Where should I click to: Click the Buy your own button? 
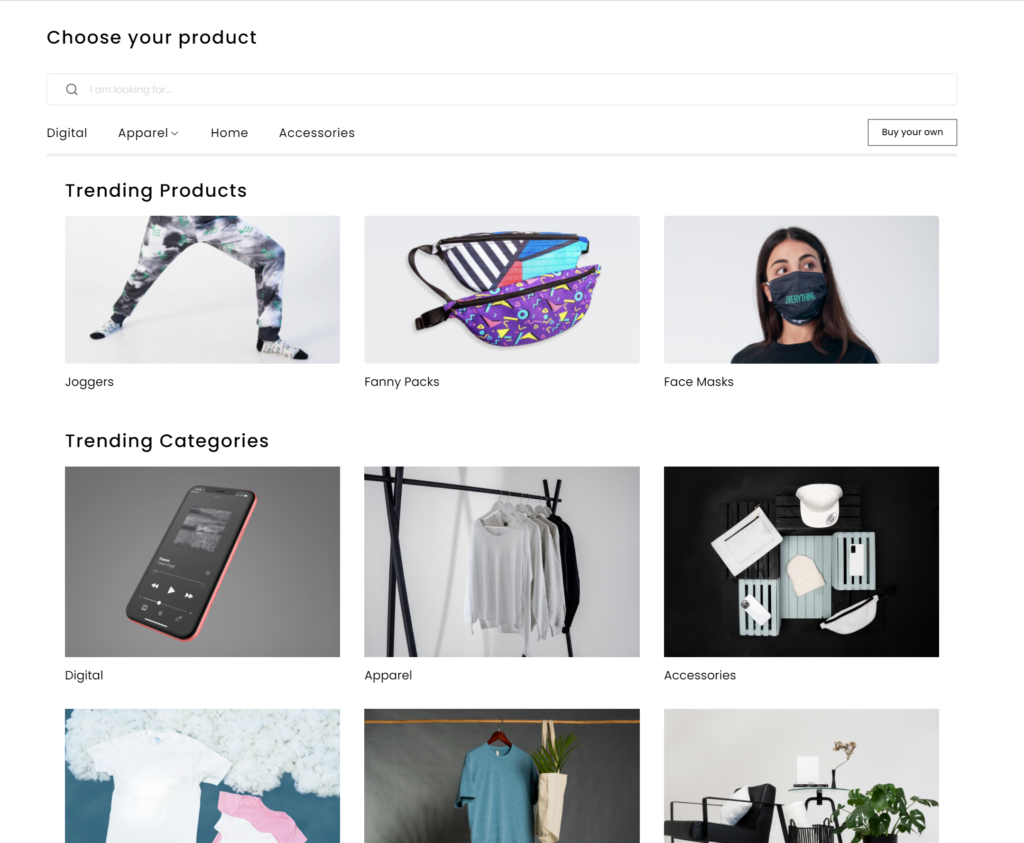click(x=912, y=132)
